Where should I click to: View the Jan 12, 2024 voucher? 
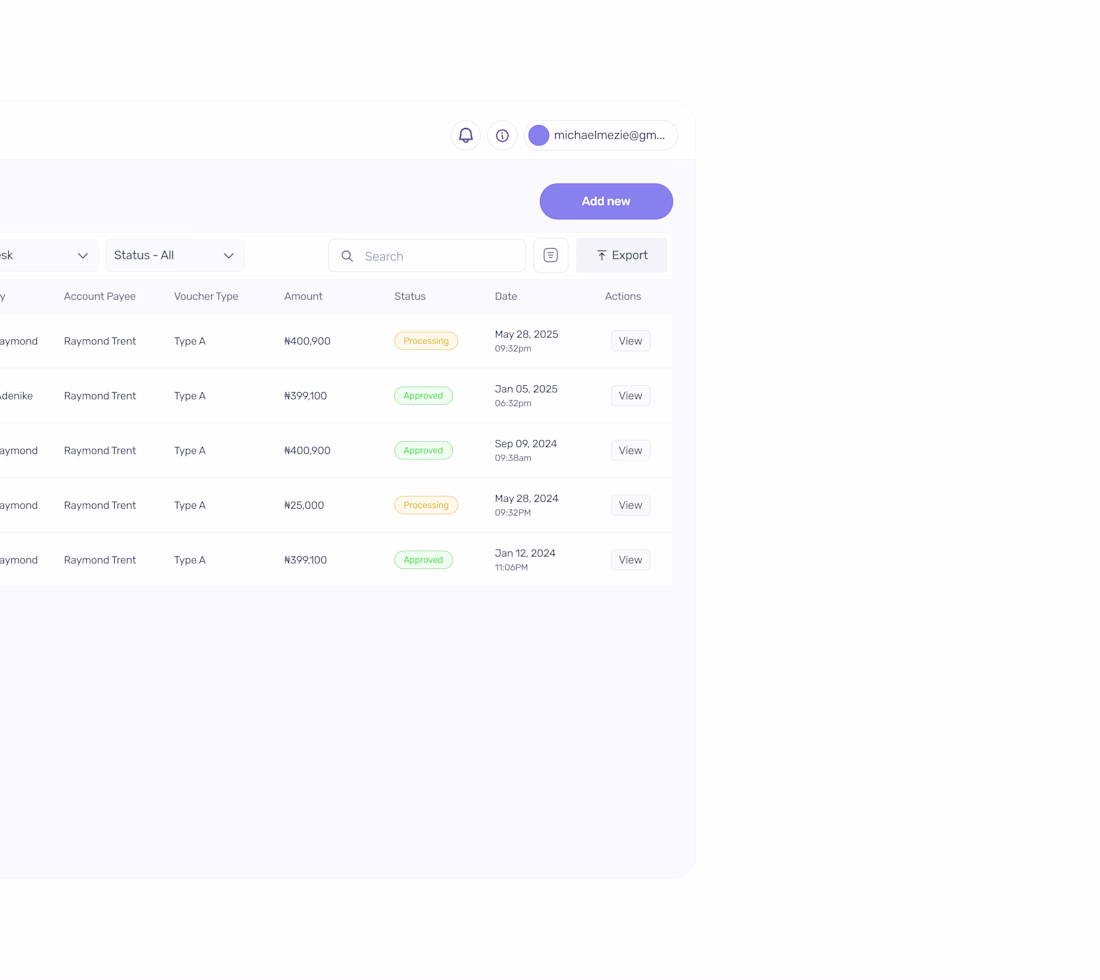(x=631, y=560)
